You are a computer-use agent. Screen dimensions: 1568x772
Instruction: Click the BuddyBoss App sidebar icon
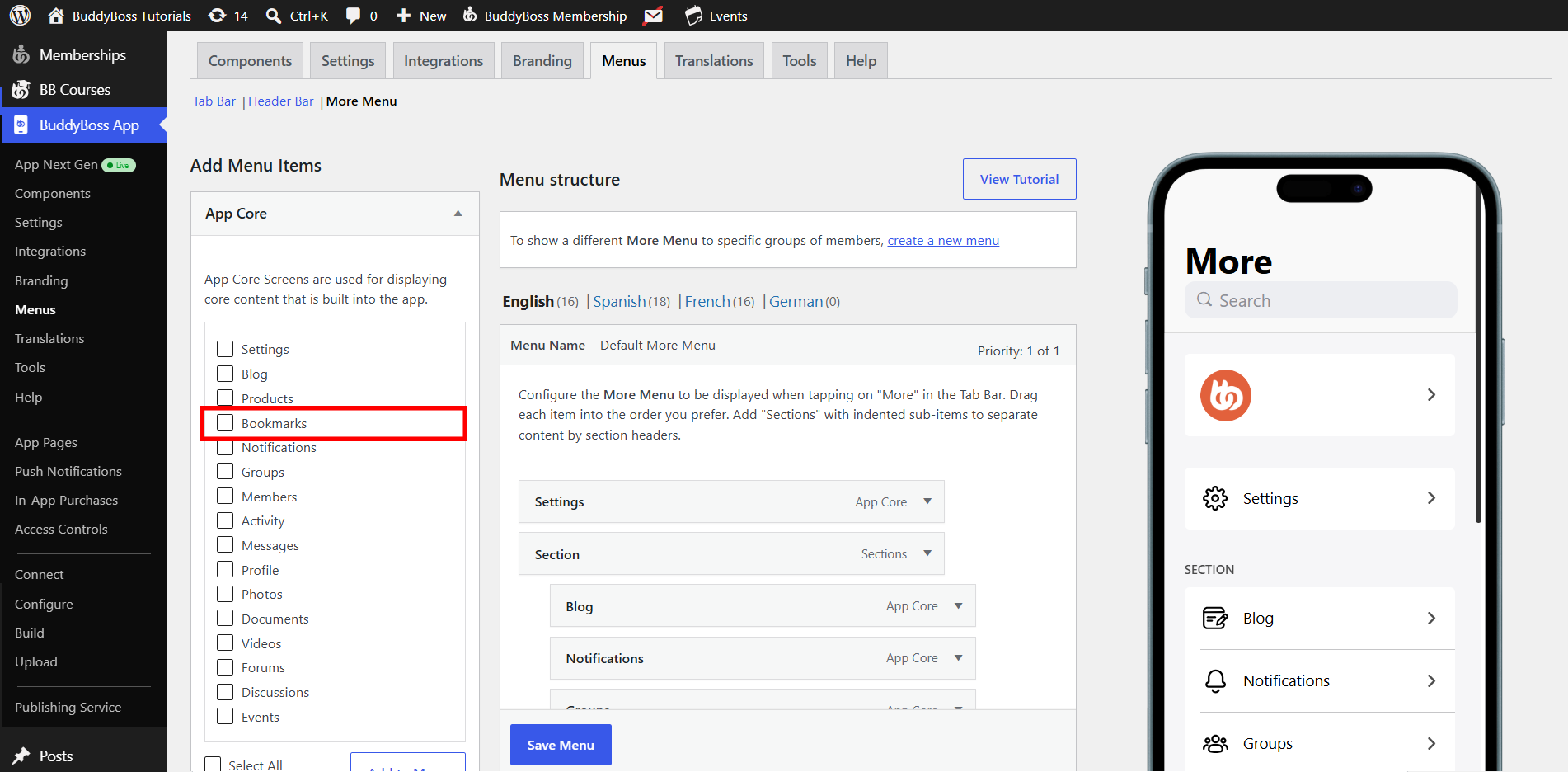tap(21, 125)
